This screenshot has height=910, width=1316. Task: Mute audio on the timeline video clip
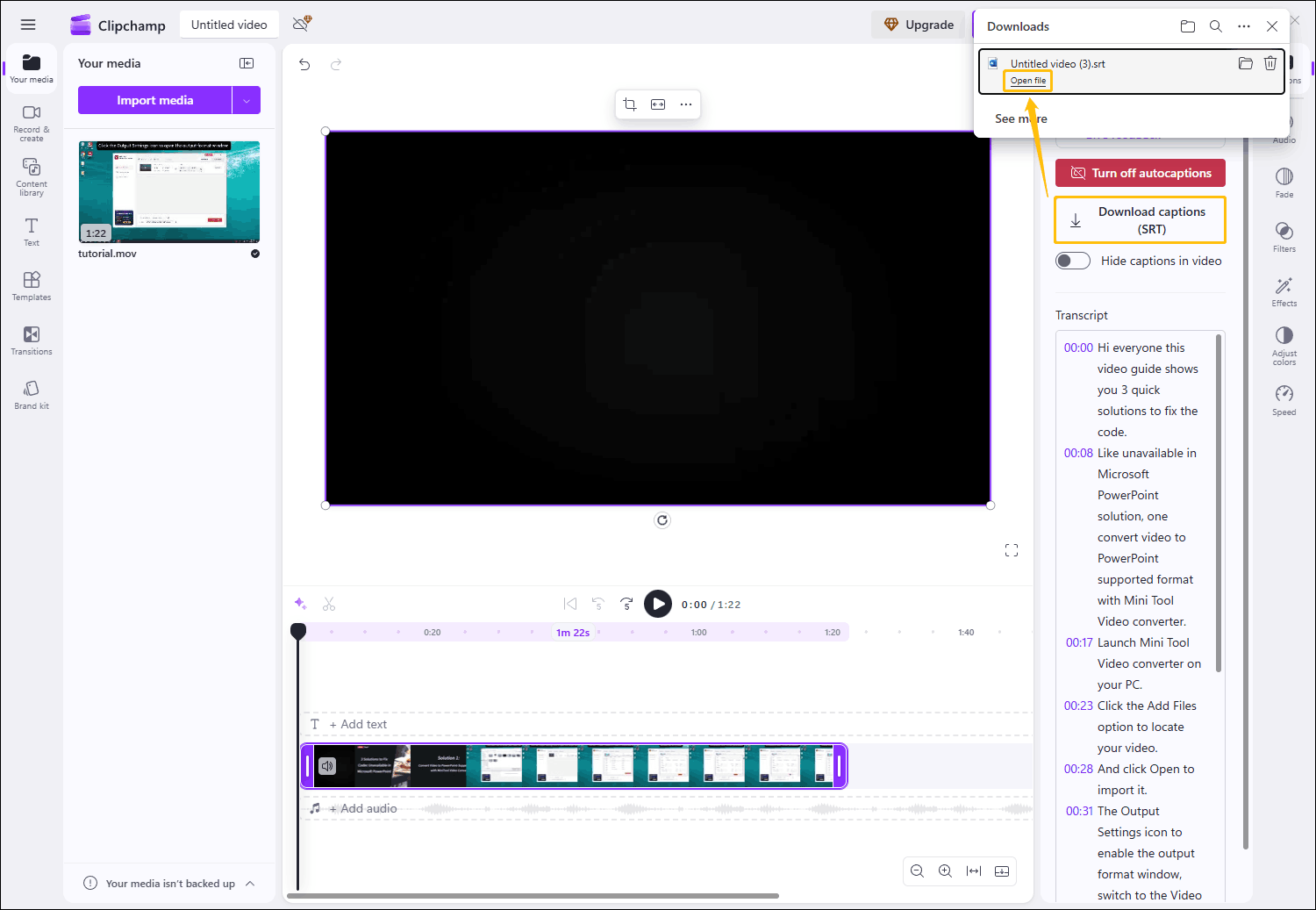[x=329, y=765]
